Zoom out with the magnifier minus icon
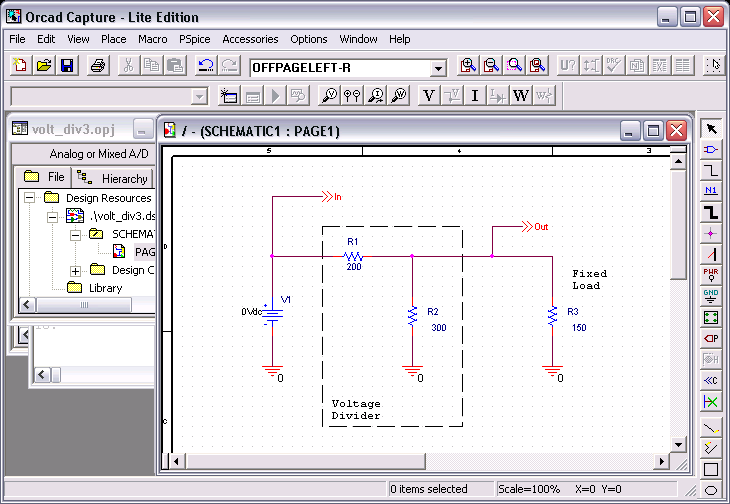The width and height of the screenshot is (730, 504). tap(491, 66)
